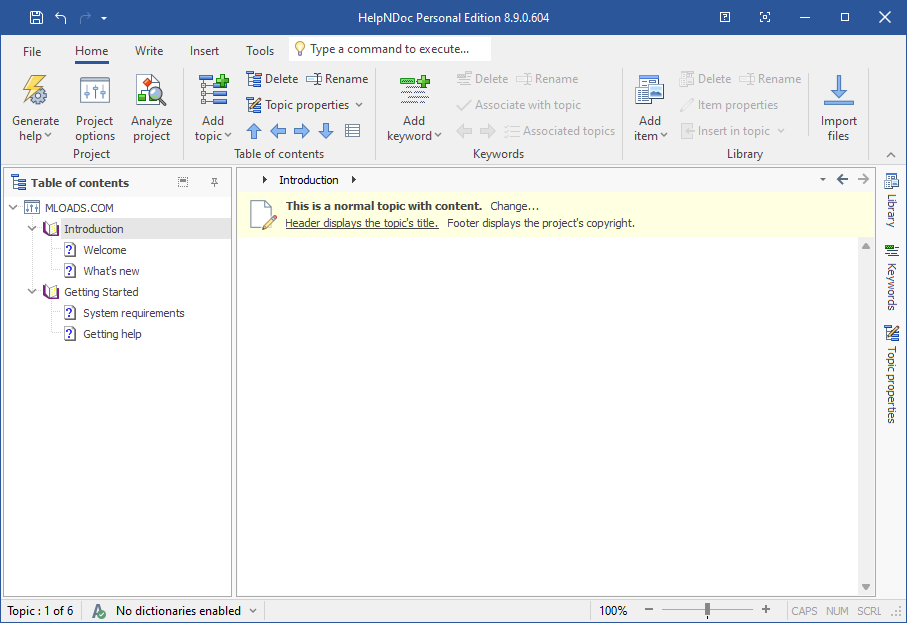Click the Import files icon
Screen dimensions: 907x623
coord(839,90)
